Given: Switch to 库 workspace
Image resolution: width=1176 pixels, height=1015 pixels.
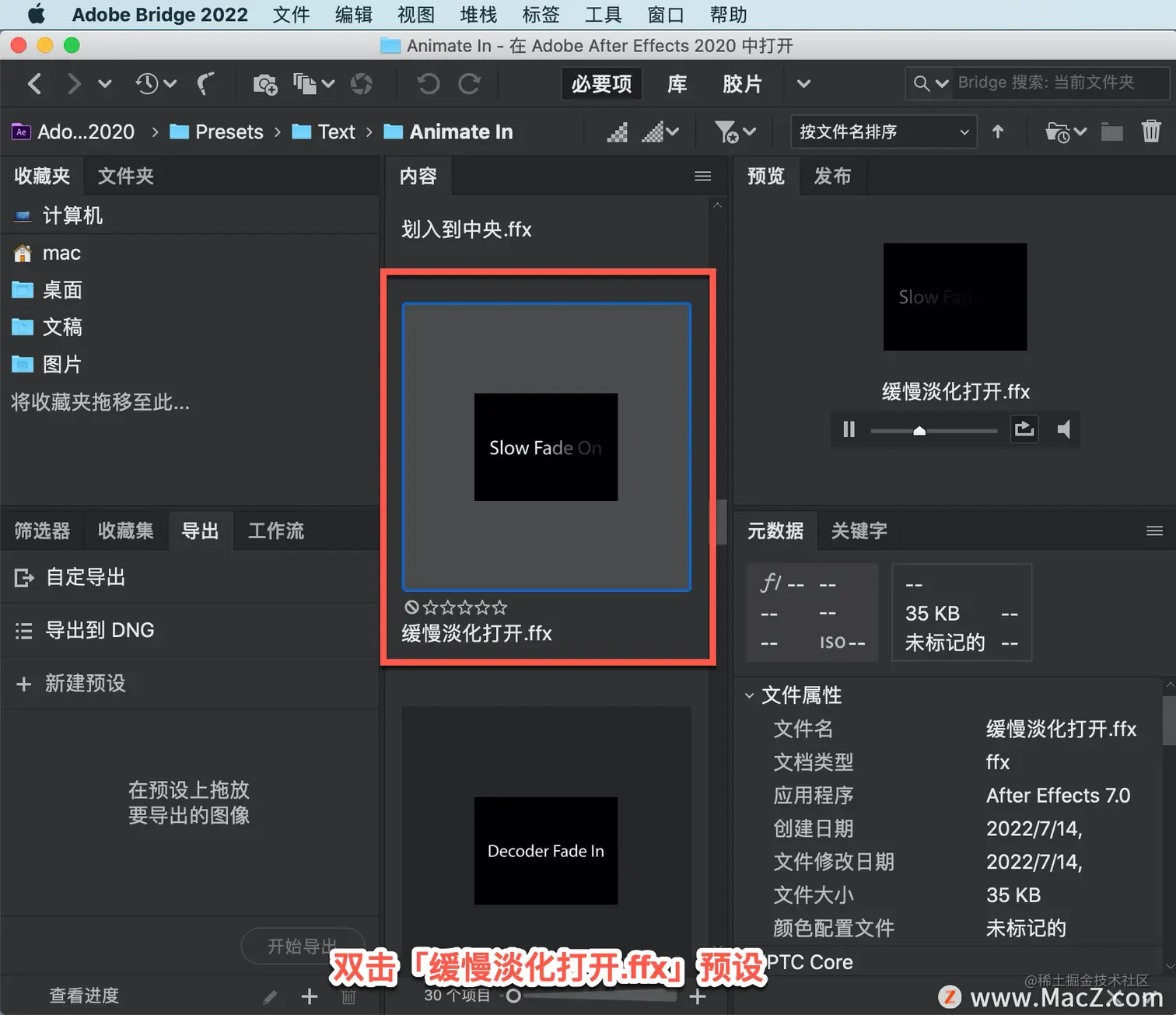Looking at the screenshot, I should (x=677, y=83).
